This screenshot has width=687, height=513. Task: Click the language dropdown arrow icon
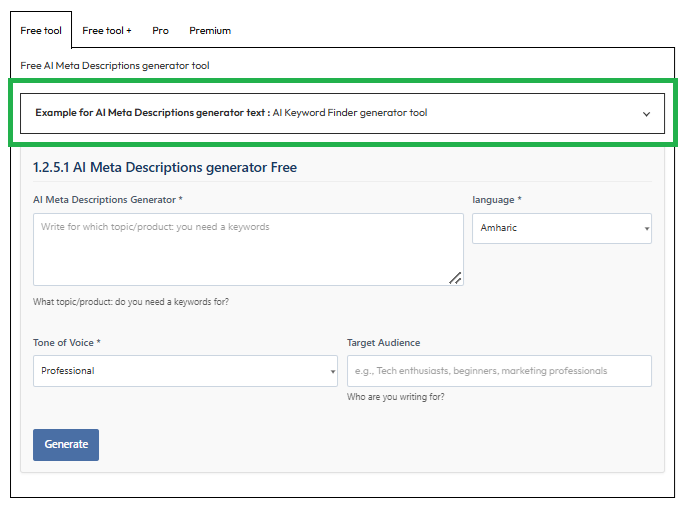click(x=647, y=229)
